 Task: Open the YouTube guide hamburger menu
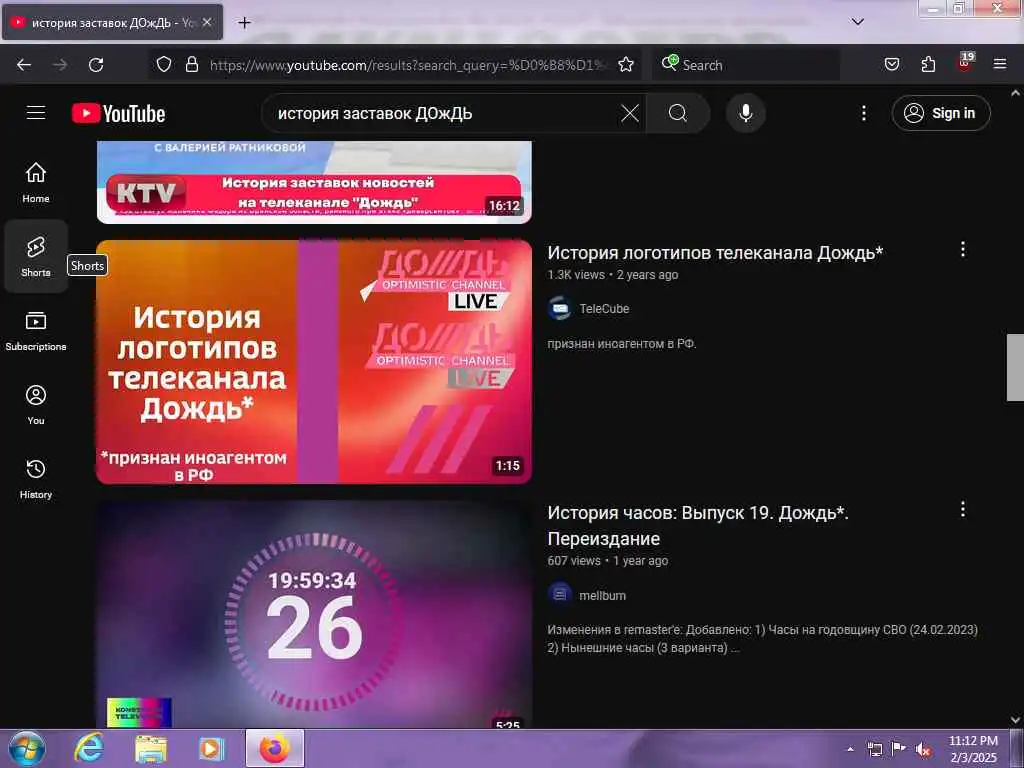click(36, 113)
